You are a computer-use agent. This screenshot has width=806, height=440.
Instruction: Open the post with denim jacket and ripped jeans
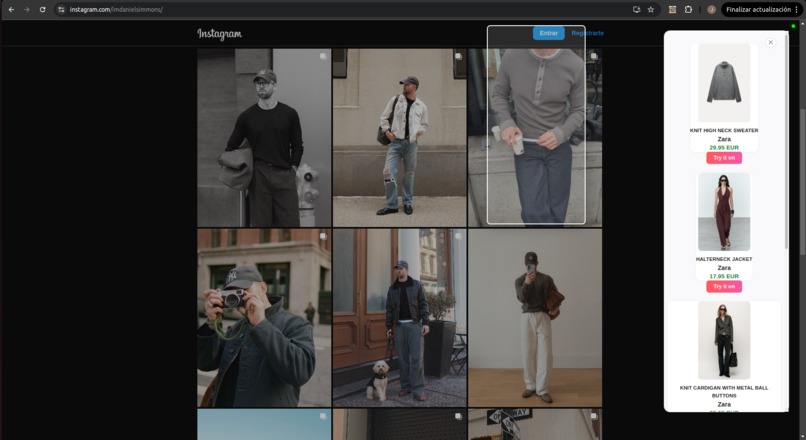tap(399, 138)
